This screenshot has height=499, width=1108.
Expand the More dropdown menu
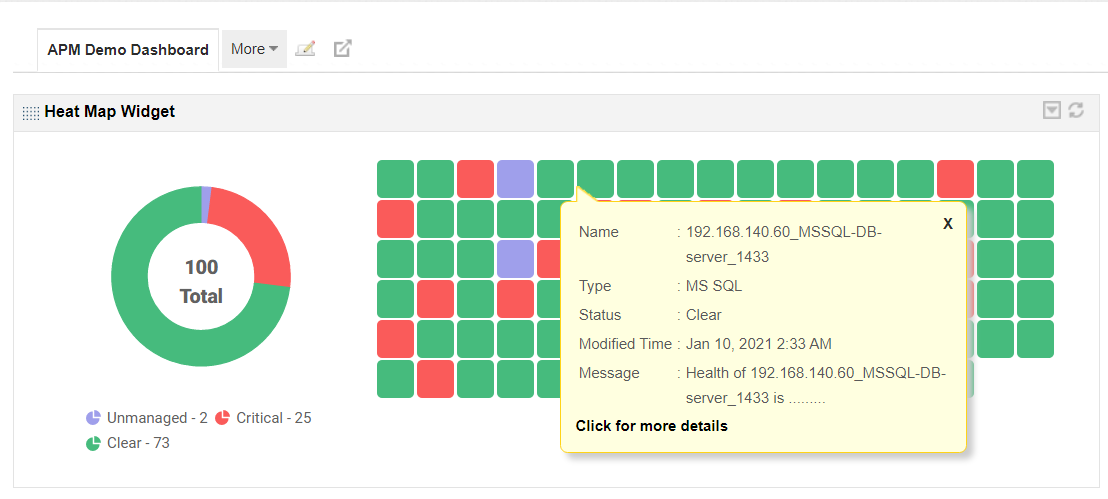tap(254, 49)
